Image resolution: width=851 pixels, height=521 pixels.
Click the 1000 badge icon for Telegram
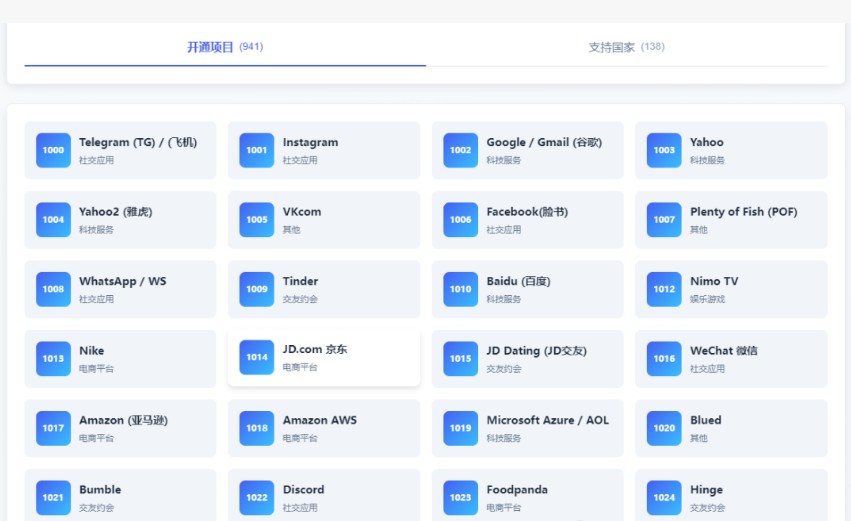[x=53, y=150]
